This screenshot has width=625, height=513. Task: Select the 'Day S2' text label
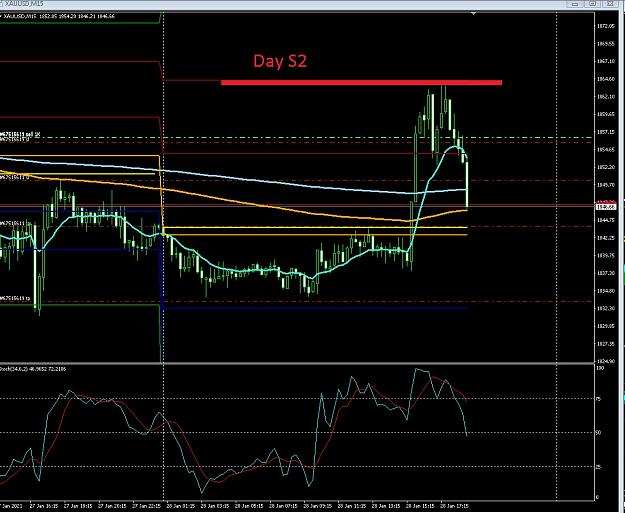click(x=280, y=61)
